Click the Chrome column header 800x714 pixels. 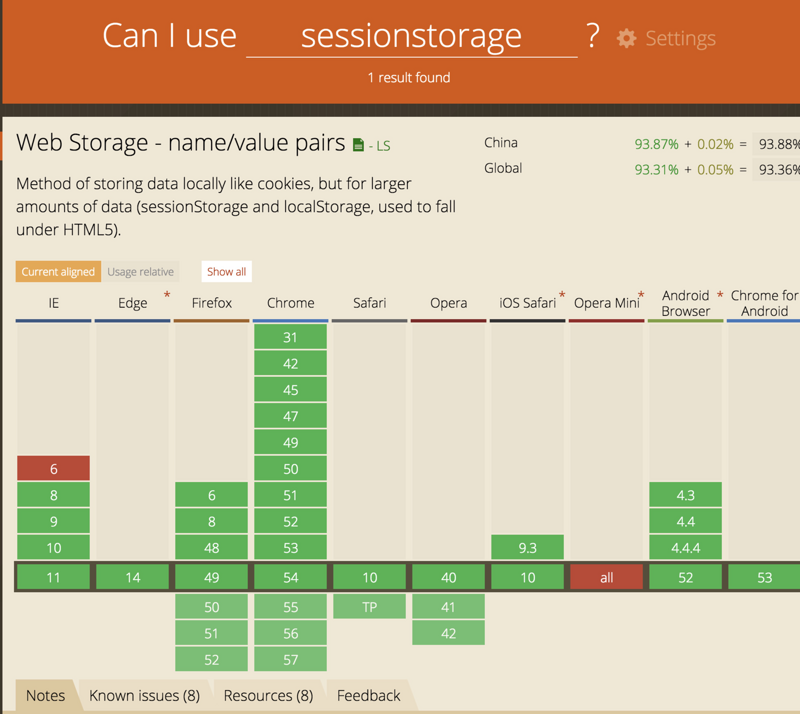click(290, 303)
